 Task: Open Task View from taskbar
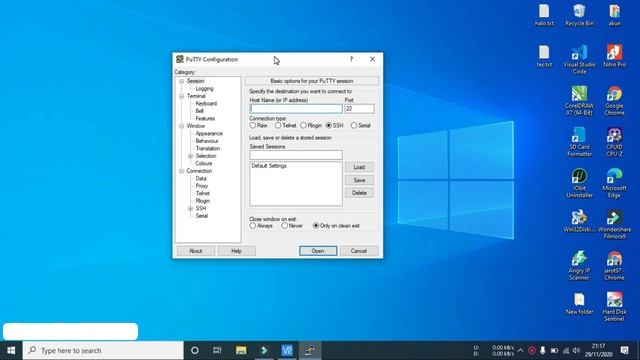coord(217,350)
